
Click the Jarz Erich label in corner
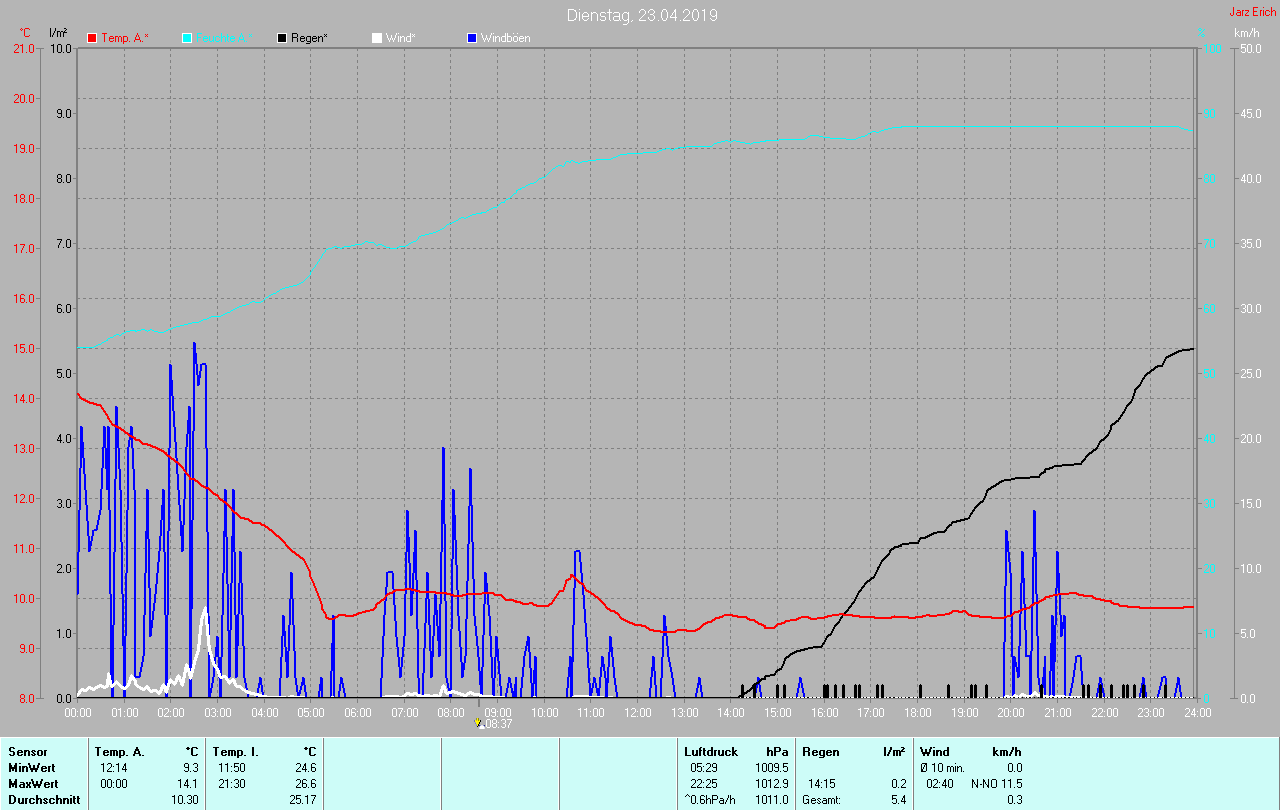tap(1253, 12)
